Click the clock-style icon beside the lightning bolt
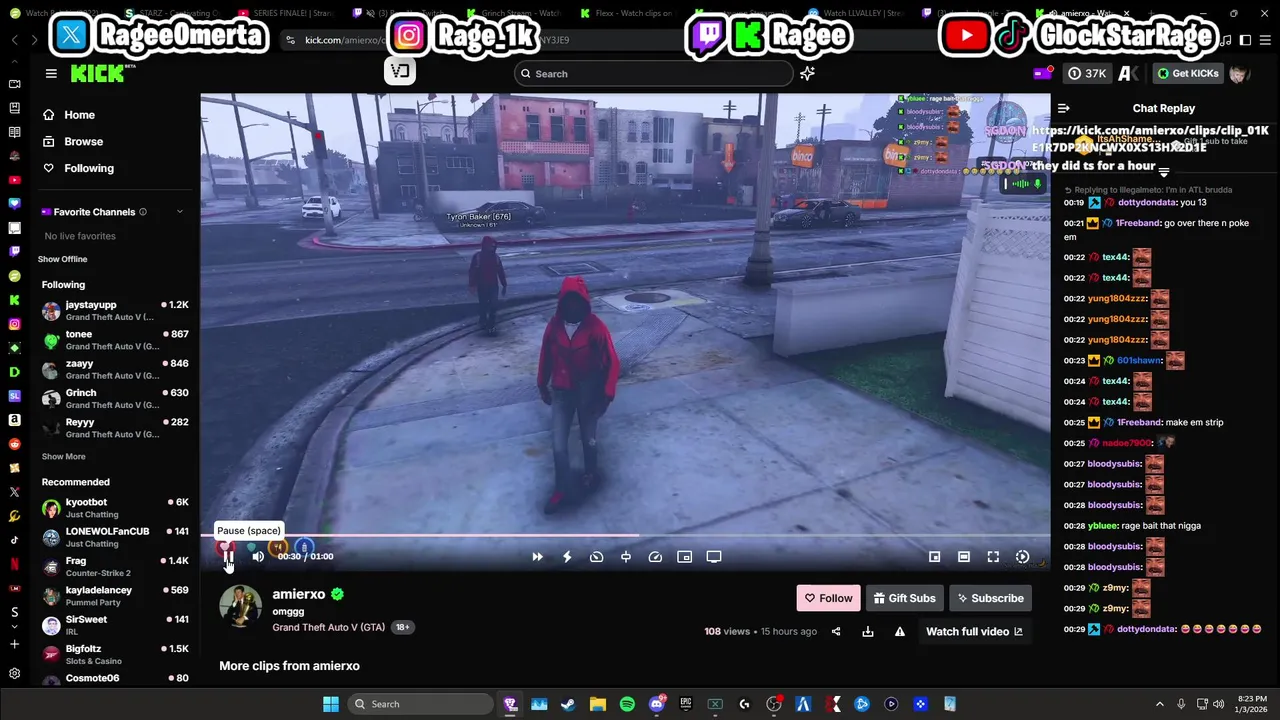The width and height of the screenshot is (1280, 720). [596, 557]
